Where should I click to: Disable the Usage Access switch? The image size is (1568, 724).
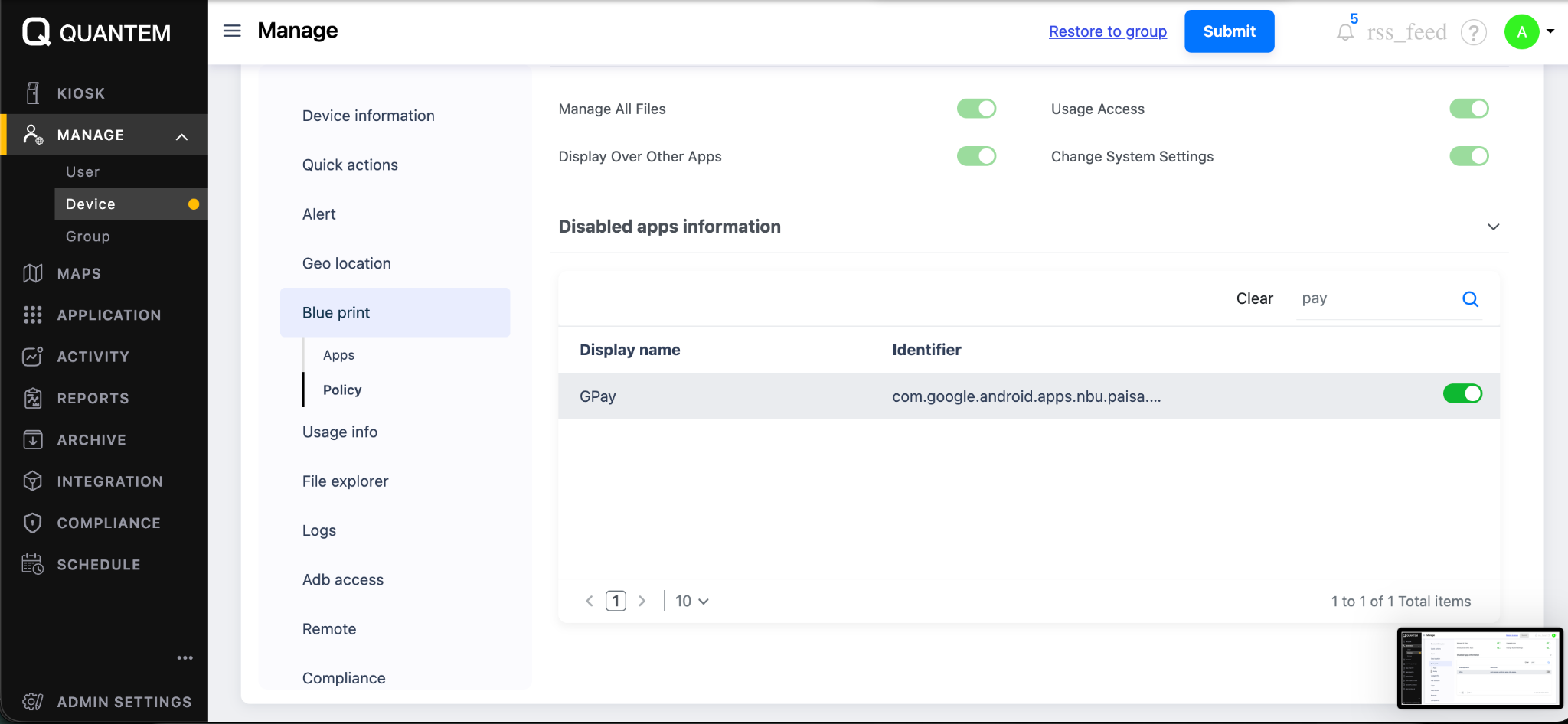click(x=1468, y=109)
